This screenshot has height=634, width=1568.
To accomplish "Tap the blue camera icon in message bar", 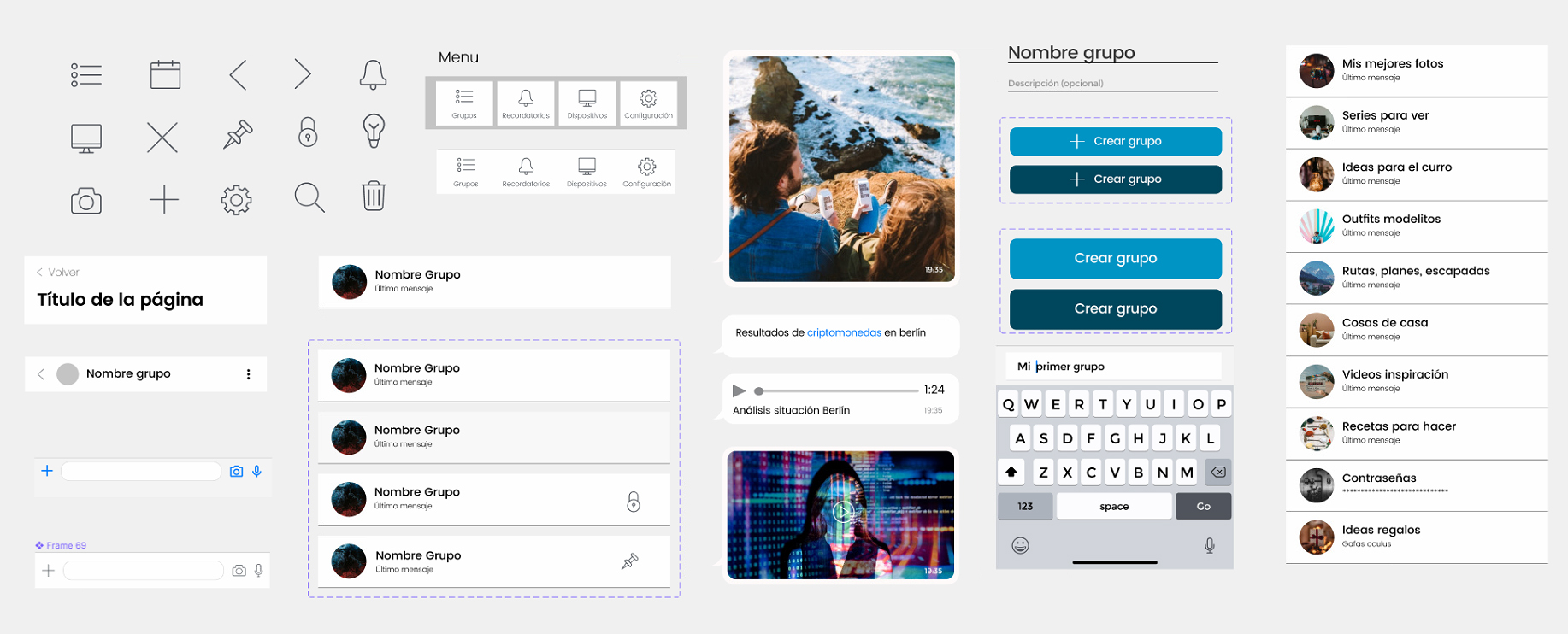I will [237, 472].
